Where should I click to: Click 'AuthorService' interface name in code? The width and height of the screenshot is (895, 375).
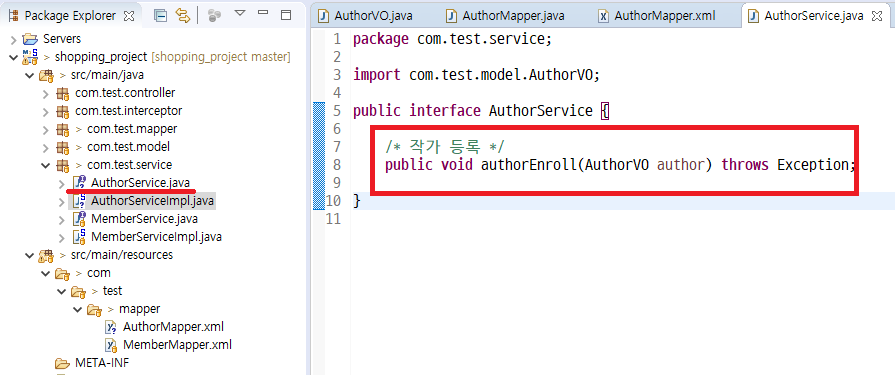click(541, 111)
